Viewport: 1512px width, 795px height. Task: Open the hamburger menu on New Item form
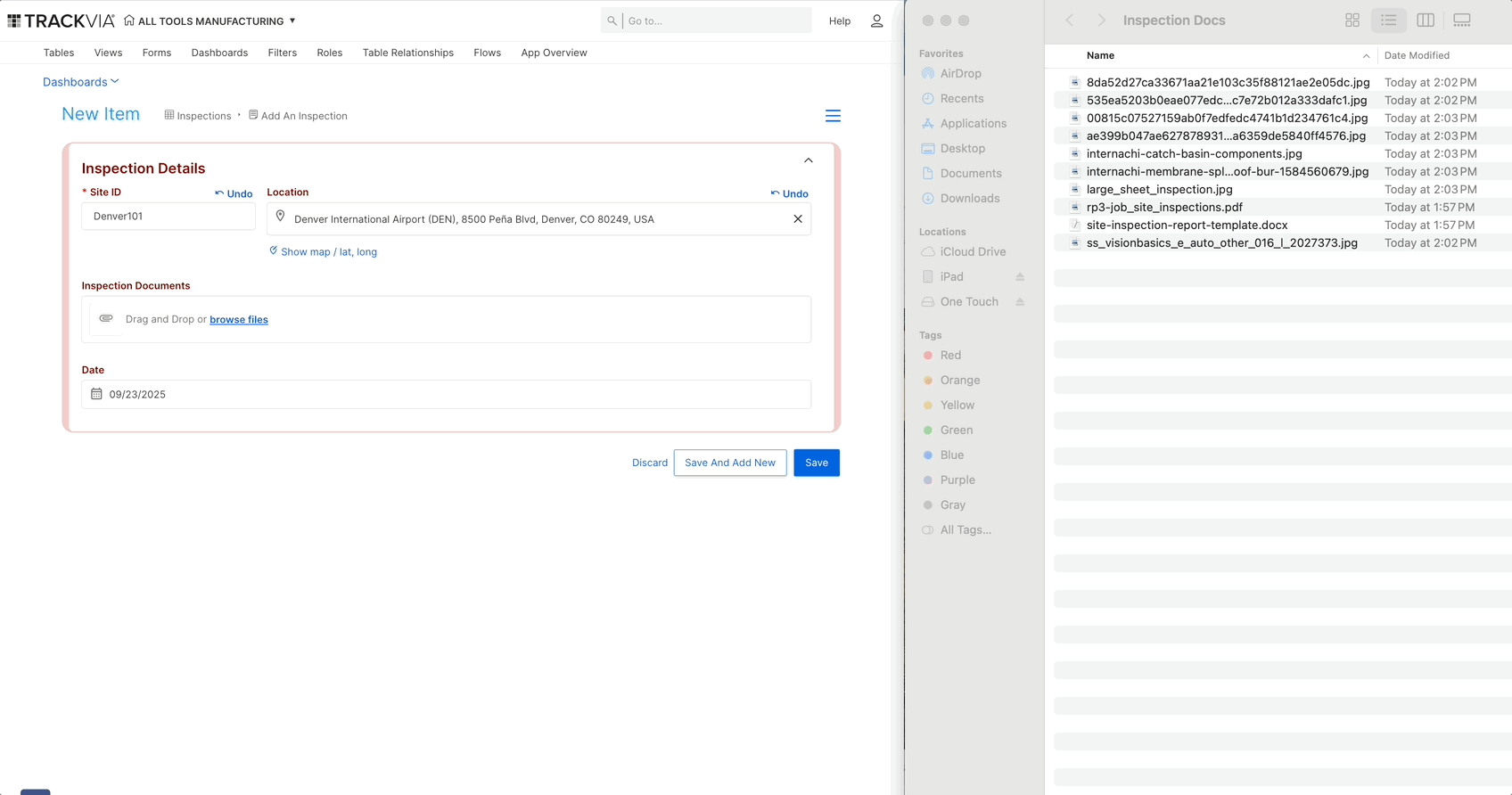[833, 116]
